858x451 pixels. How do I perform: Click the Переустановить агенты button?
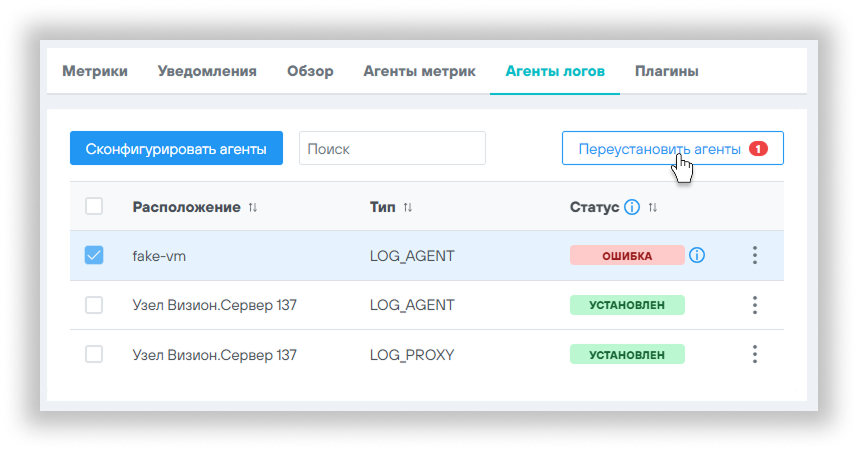tap(660, 149)
